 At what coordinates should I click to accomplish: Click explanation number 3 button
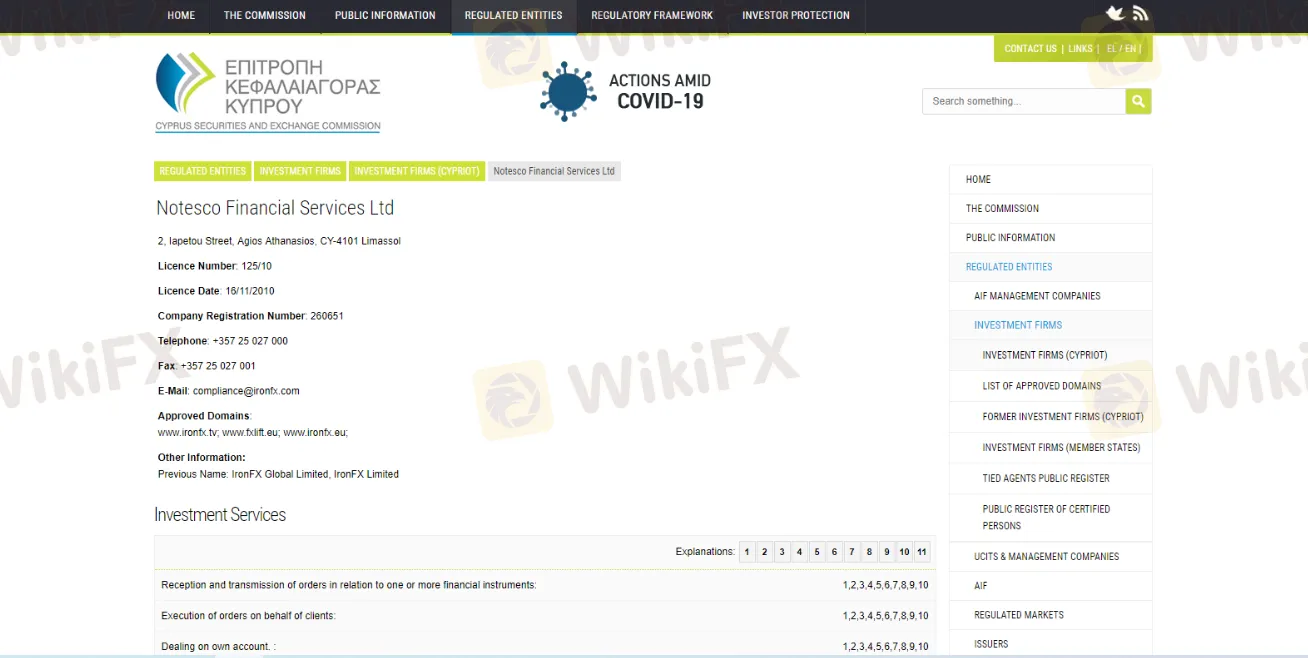[x=782, y=552]
